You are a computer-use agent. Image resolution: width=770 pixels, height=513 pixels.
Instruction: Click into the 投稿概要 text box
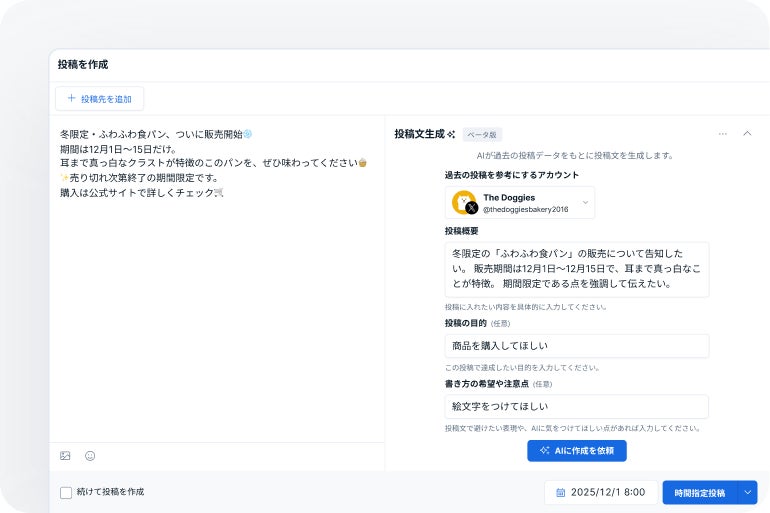576,269
